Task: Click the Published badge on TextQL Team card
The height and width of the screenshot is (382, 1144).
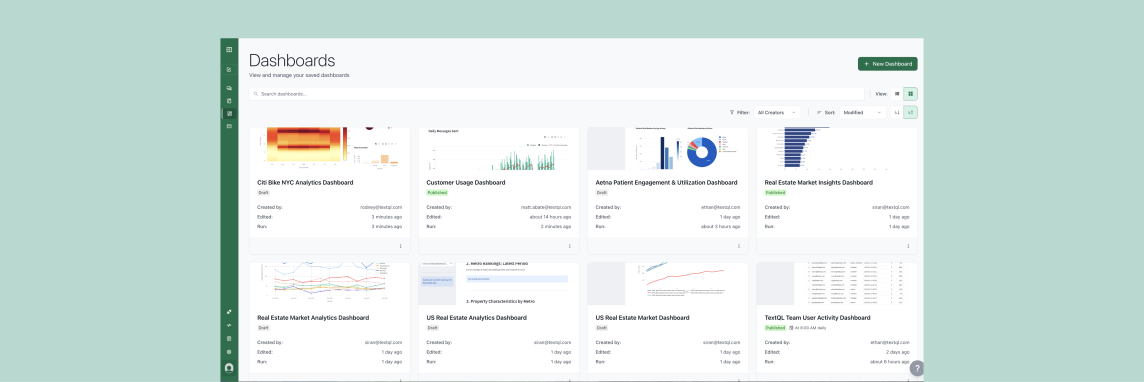Action: [x=775, y=328]
